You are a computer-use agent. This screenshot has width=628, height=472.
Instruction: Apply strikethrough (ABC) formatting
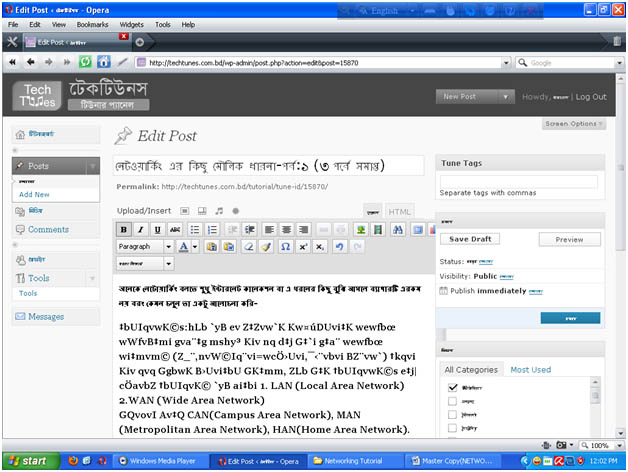pyautogui.click(x=175, y=230)
